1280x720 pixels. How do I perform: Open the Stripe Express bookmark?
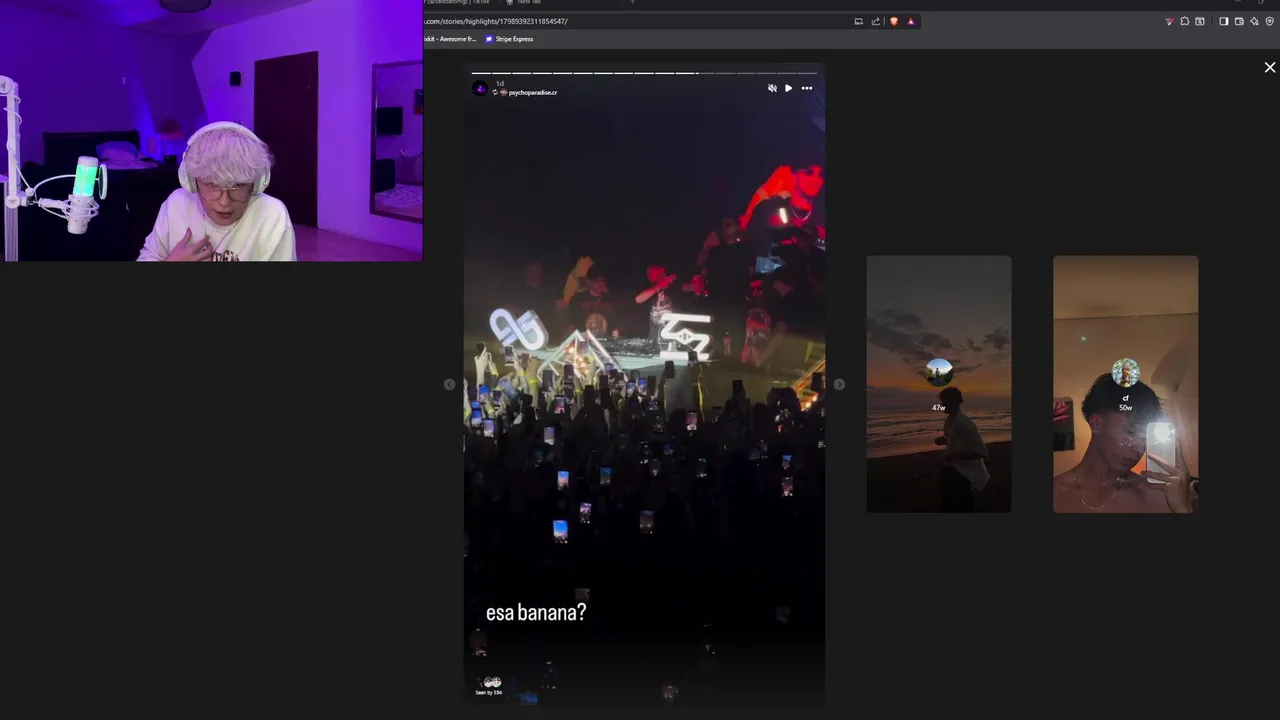(509, 39)
